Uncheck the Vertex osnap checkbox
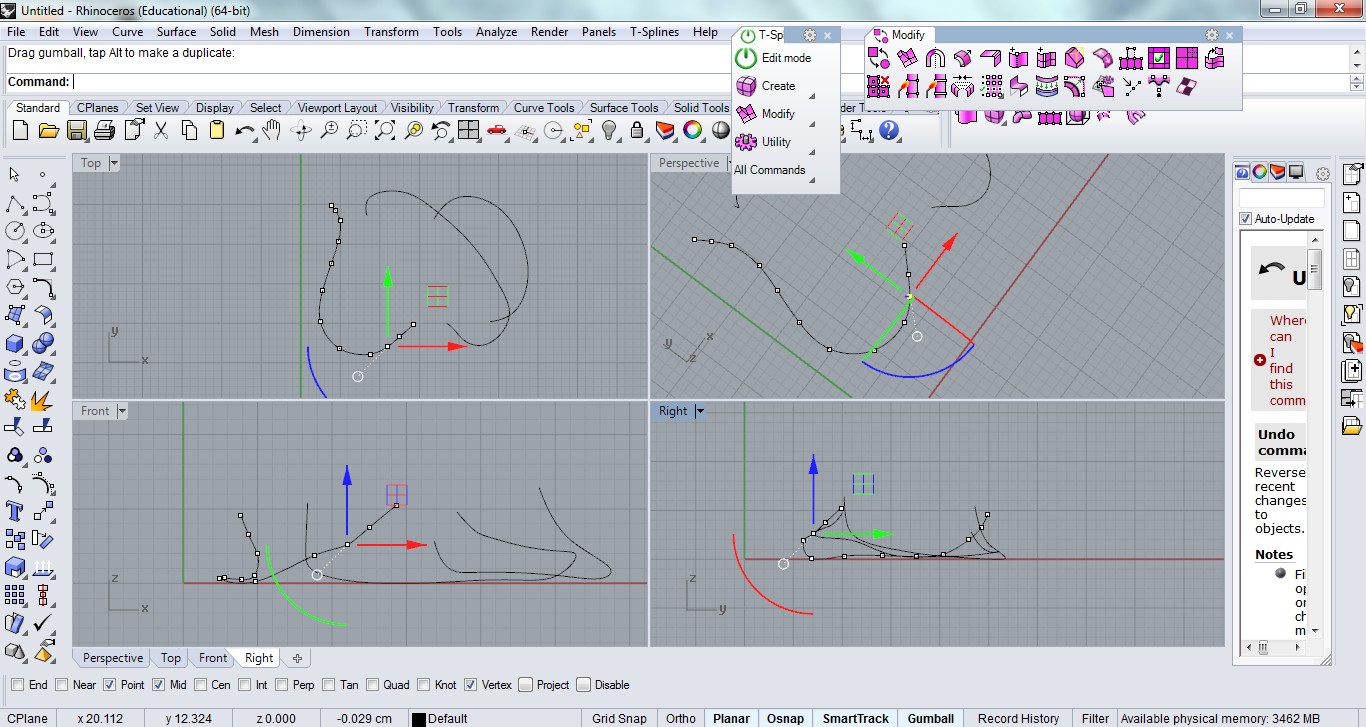Viewport: 1366px width, 727px height. (470, 685)
